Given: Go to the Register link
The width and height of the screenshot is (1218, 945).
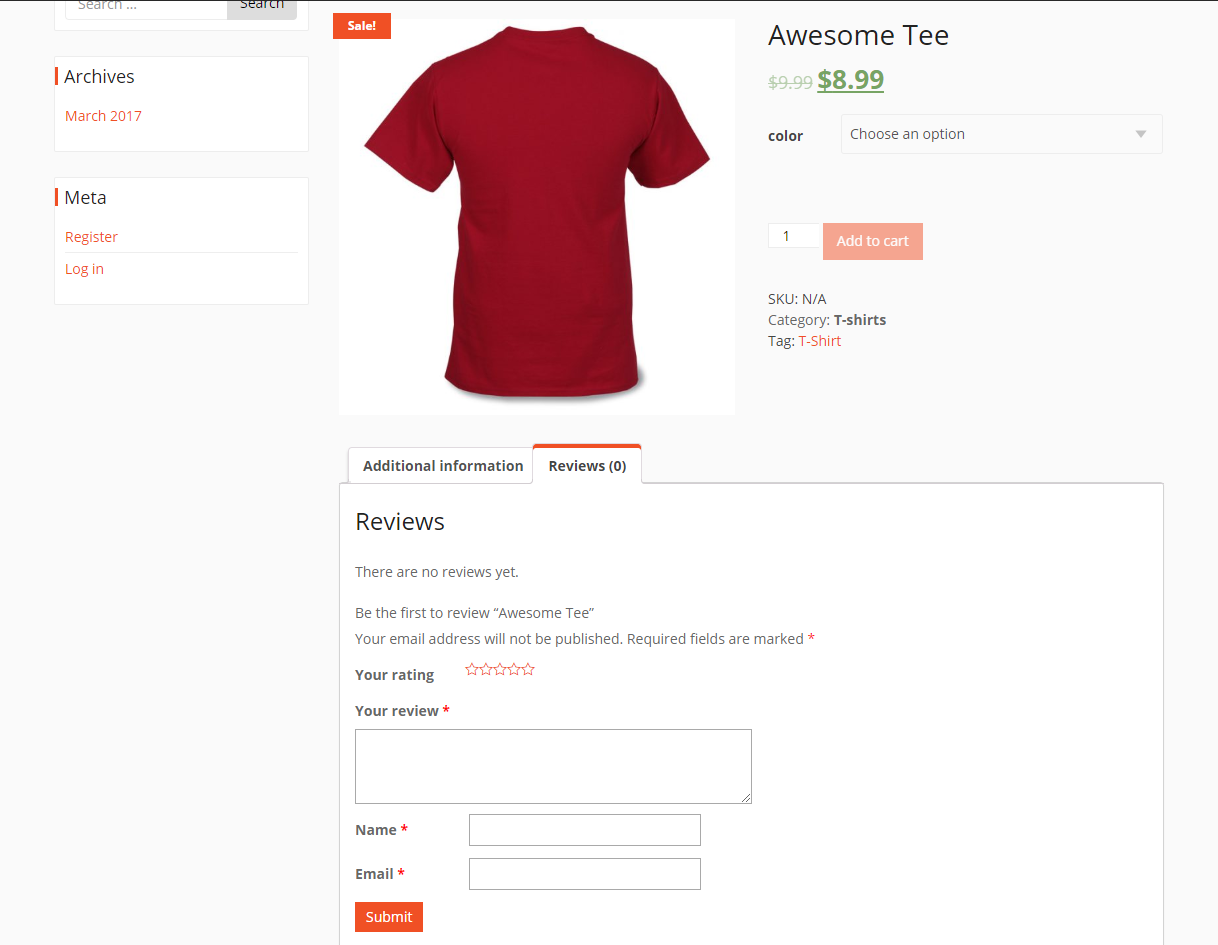Looking at the screenshot, I should [91, 237].
